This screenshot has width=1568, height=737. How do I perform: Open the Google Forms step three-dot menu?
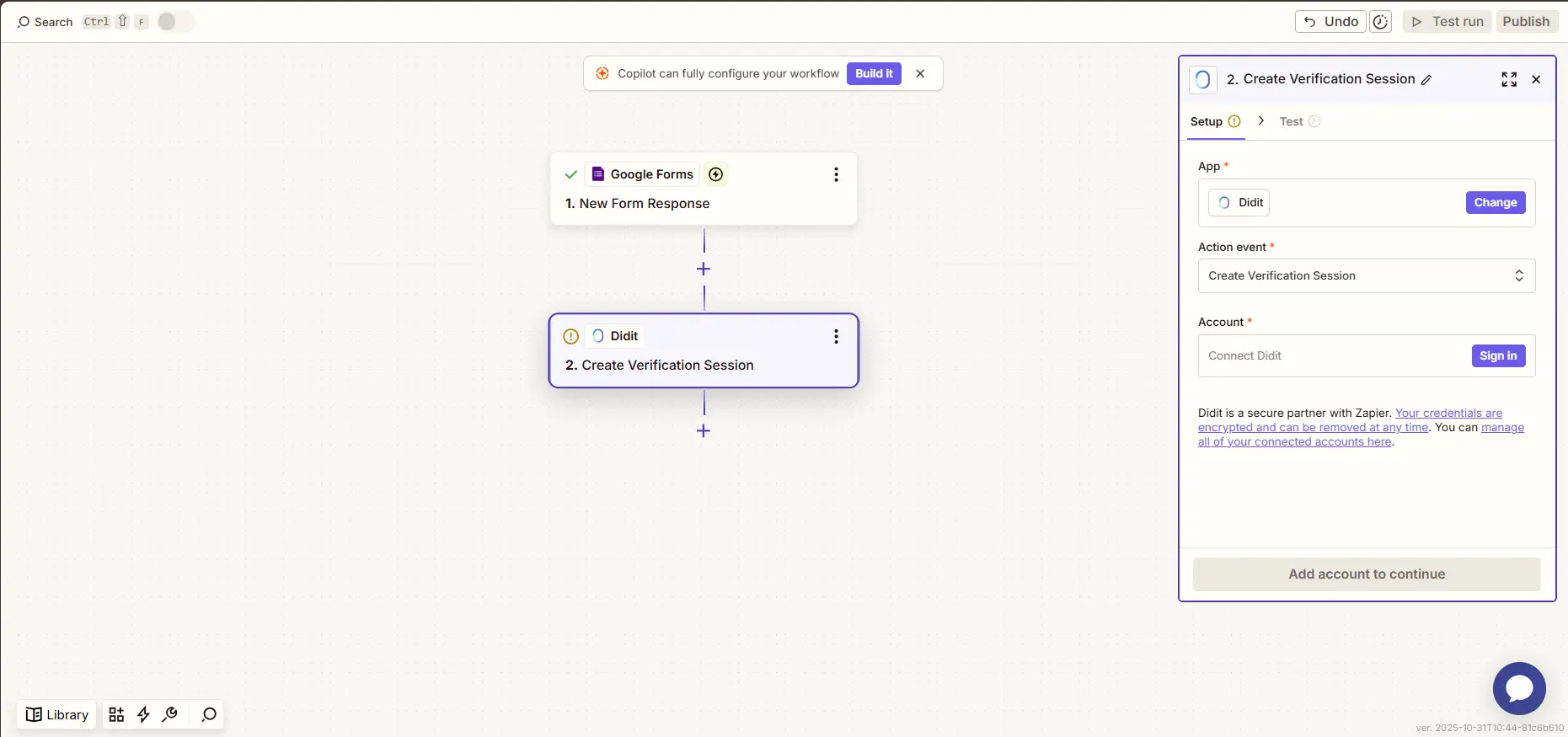point(836,174)
